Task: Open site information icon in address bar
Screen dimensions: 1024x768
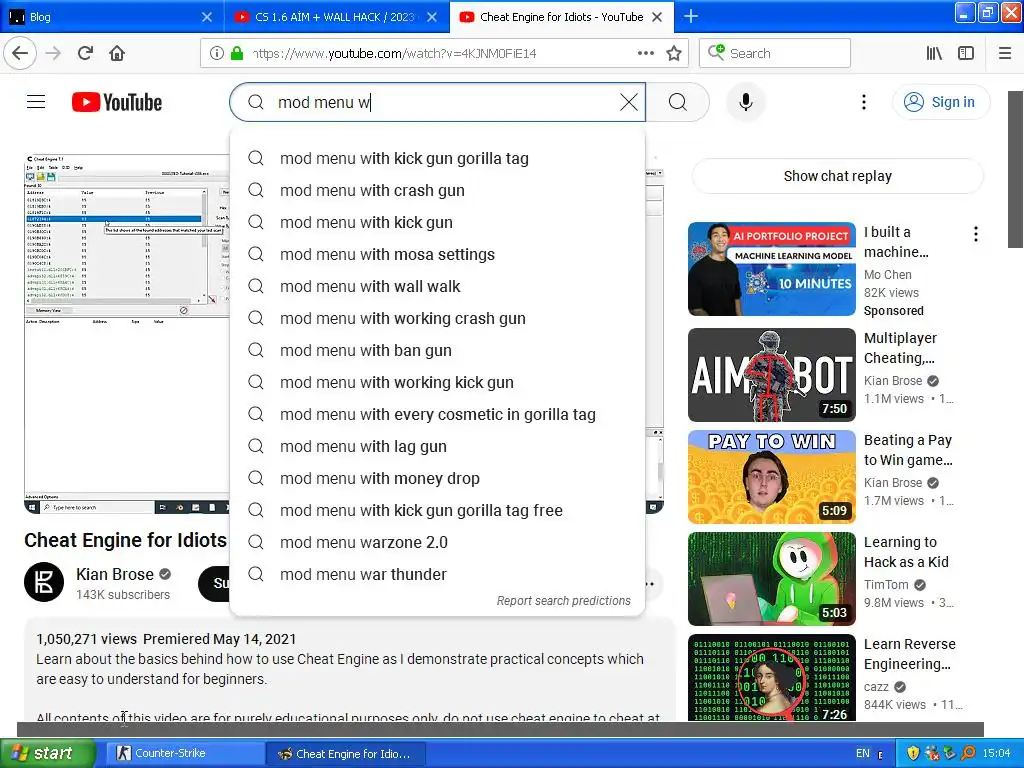Action: 217,53
